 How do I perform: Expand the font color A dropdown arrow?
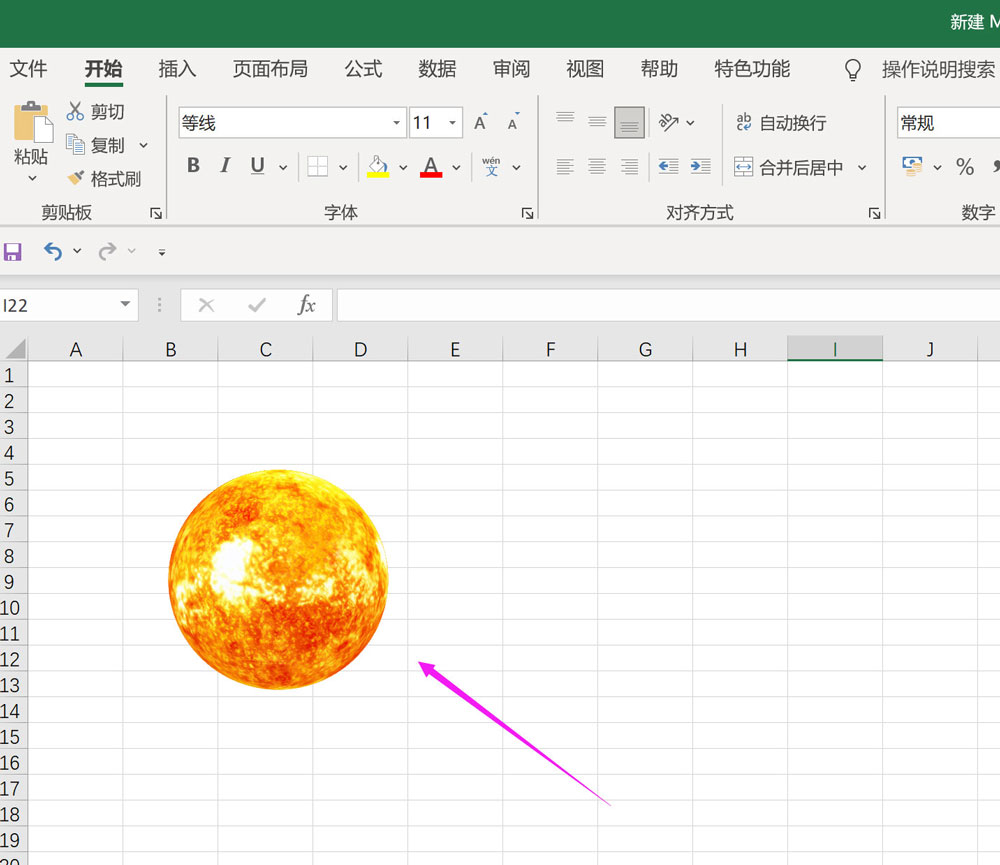click(x=456, y=167)
